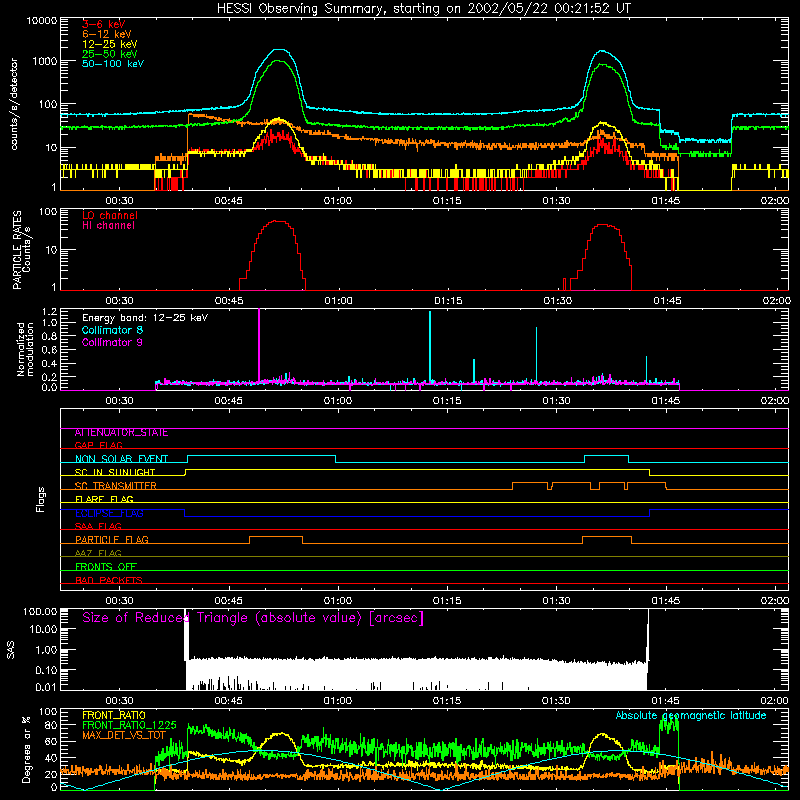800x800 pixels.
Task: Click the FRONTS_OFF flag label
Action: tap(106, 567)
